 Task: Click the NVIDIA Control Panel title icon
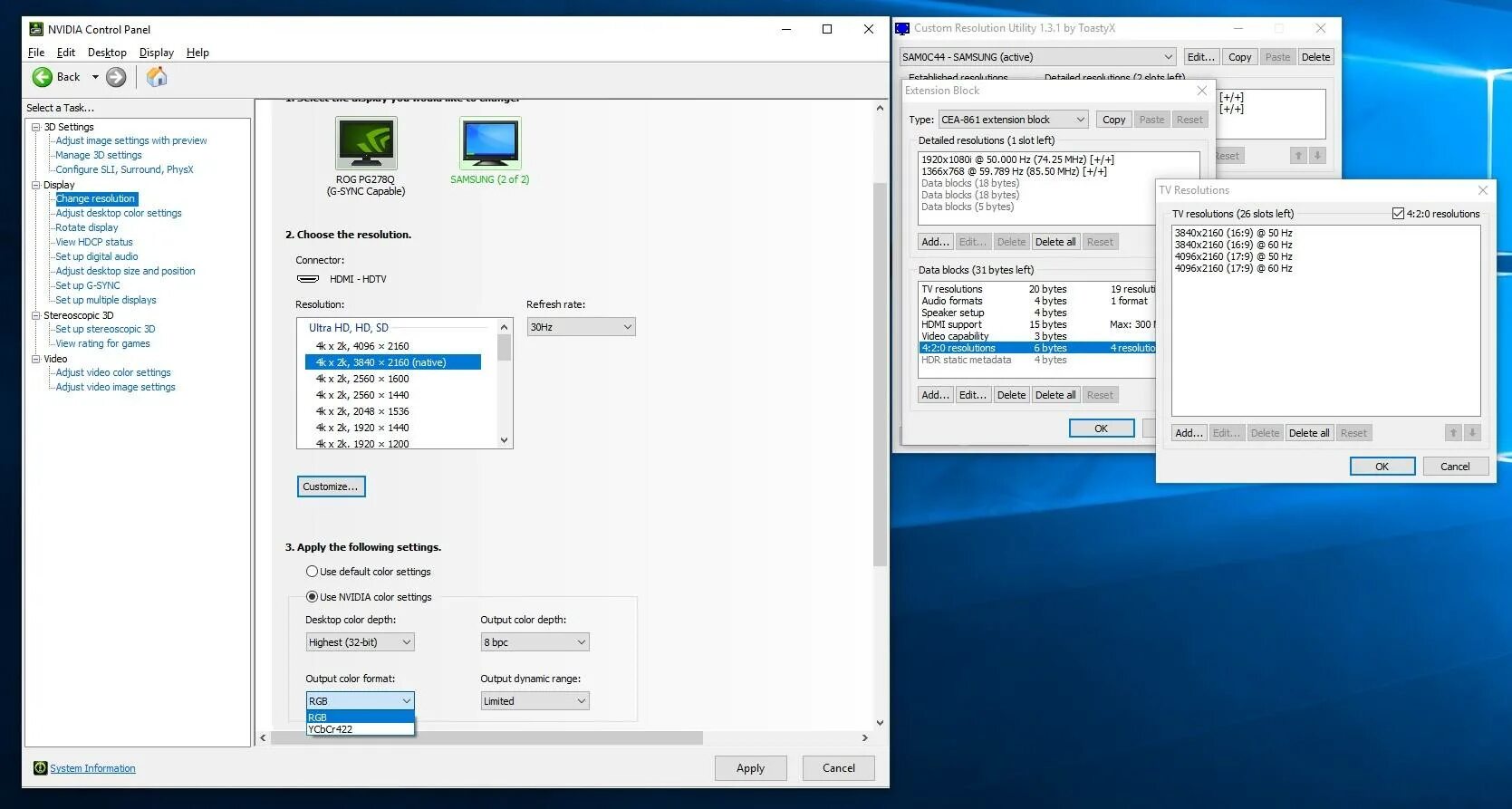click(x=36, y=29)
